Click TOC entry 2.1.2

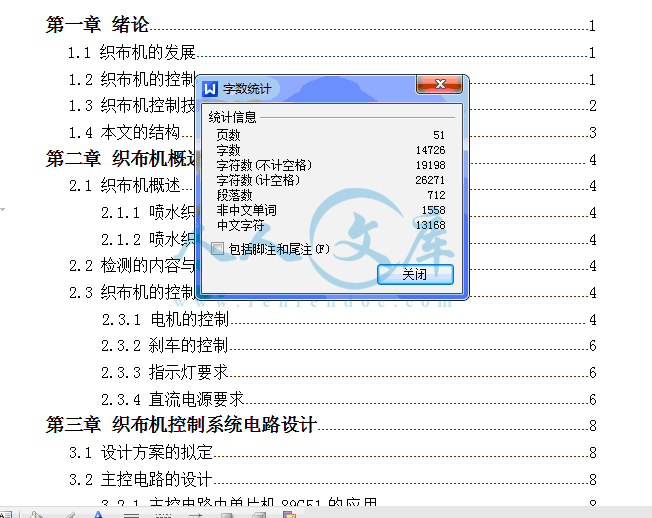(x=148, y=239)
